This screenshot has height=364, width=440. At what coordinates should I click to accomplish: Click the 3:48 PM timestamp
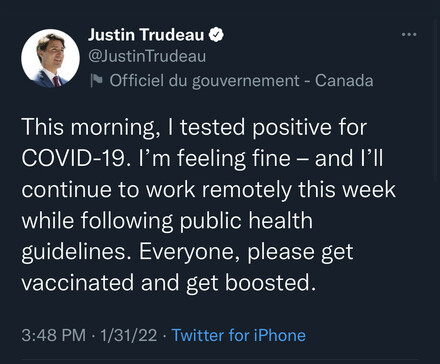pyautogui.click(x=54, y=335)
